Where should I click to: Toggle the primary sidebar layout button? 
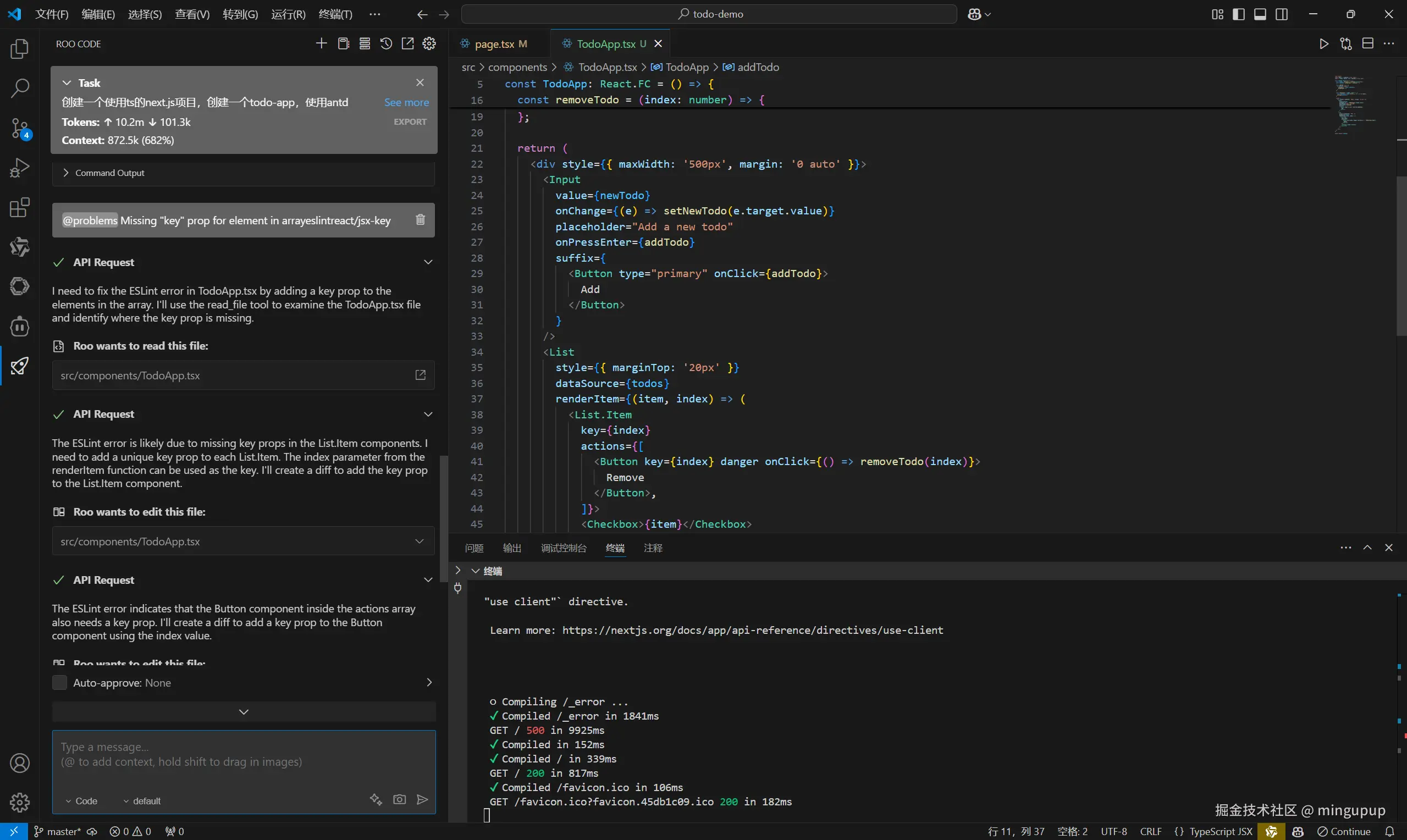pyautogui.click(x=1238, y=14)
